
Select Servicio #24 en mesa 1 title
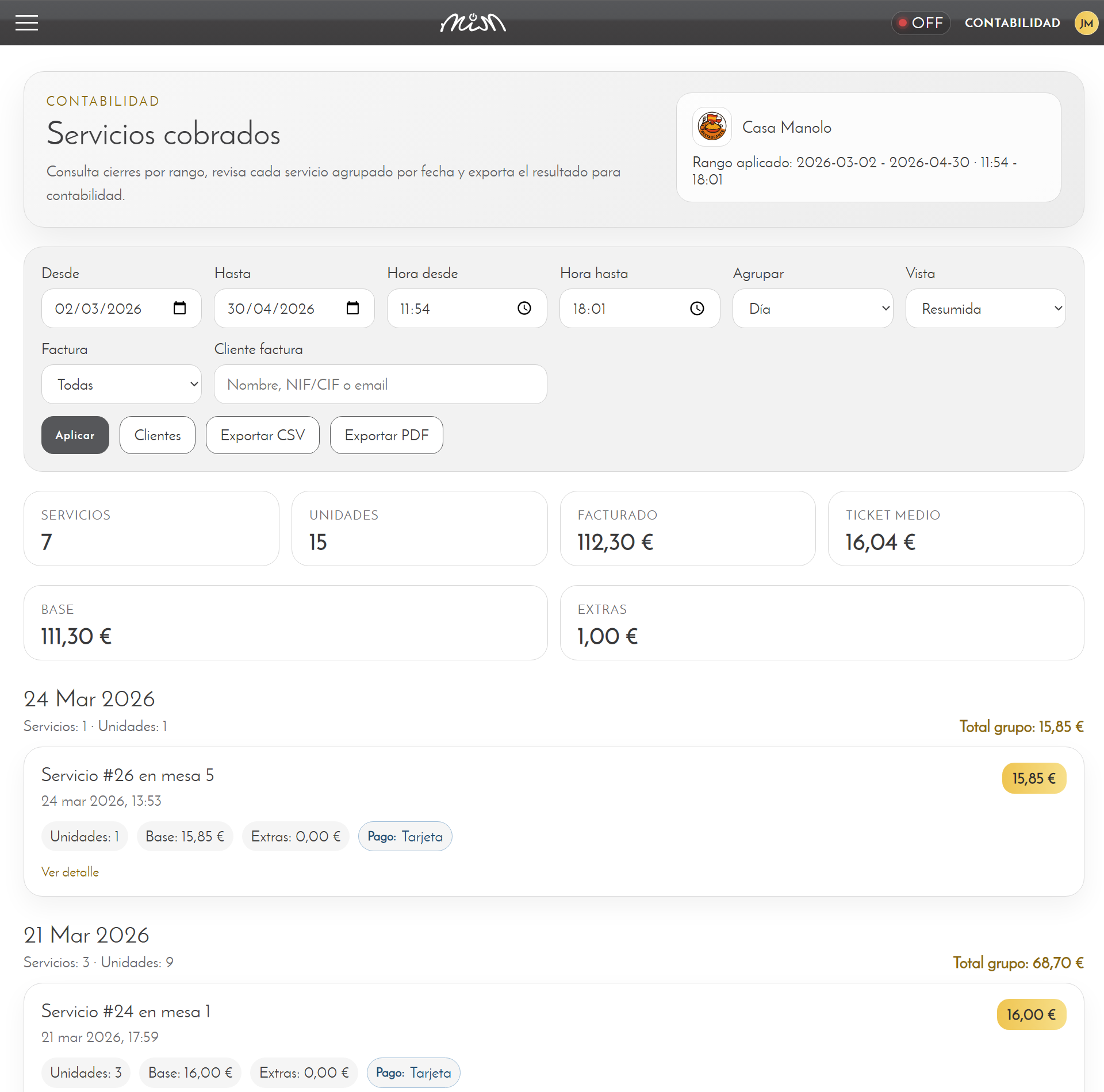point(126,1012)
